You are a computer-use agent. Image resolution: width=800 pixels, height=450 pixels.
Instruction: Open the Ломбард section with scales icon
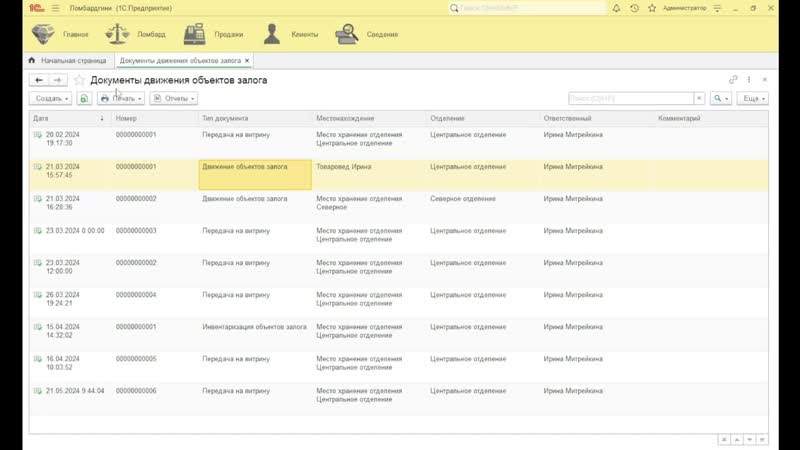[x=135, y=34]
